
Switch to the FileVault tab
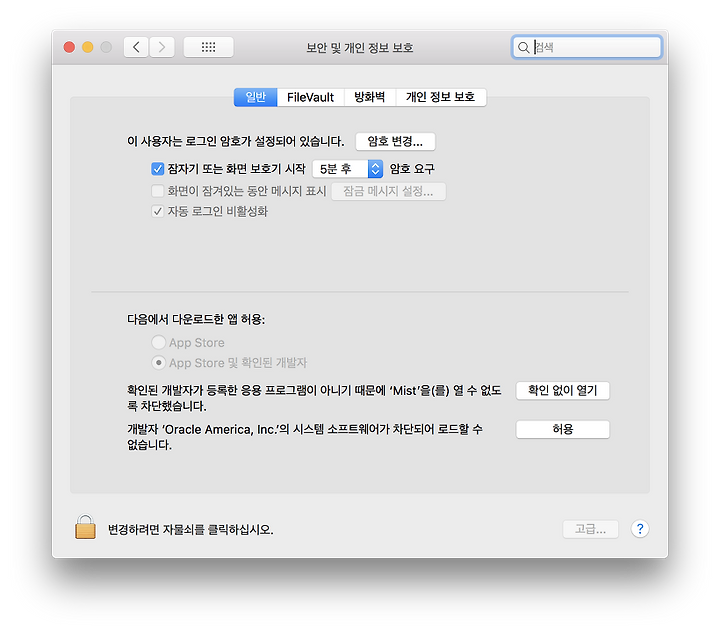310,97
